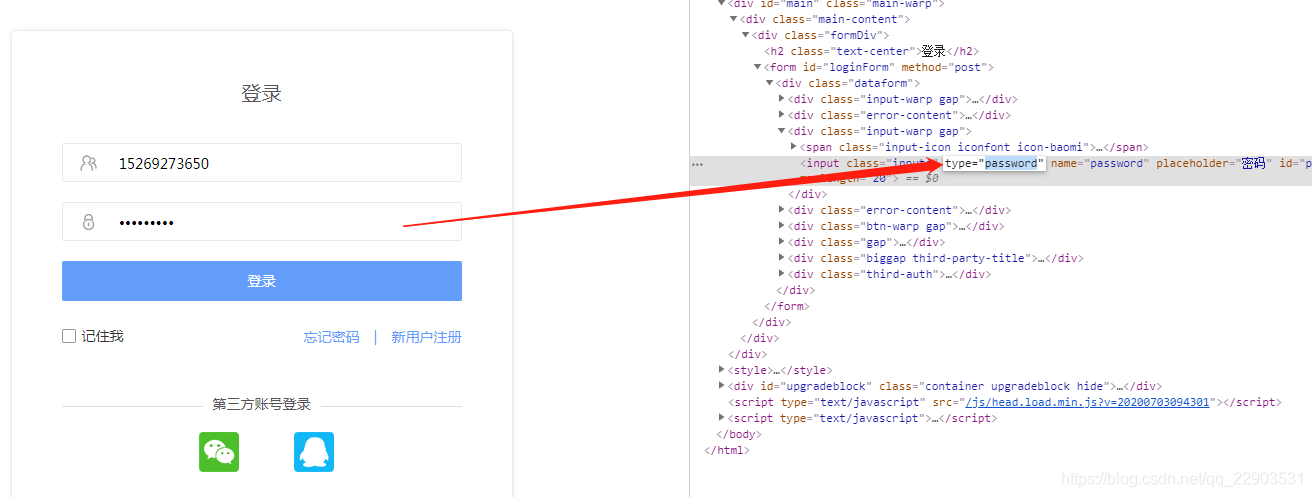This screenshot has height=497, width=1312.
Task: Expand the last script type="text/javascript" node
Action: [x=721, y=418]
